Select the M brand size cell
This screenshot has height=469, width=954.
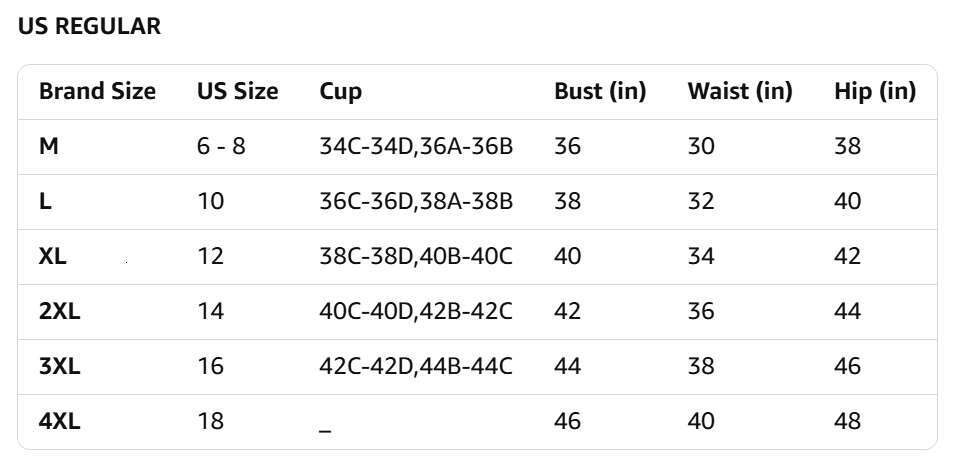coord(49,147)
